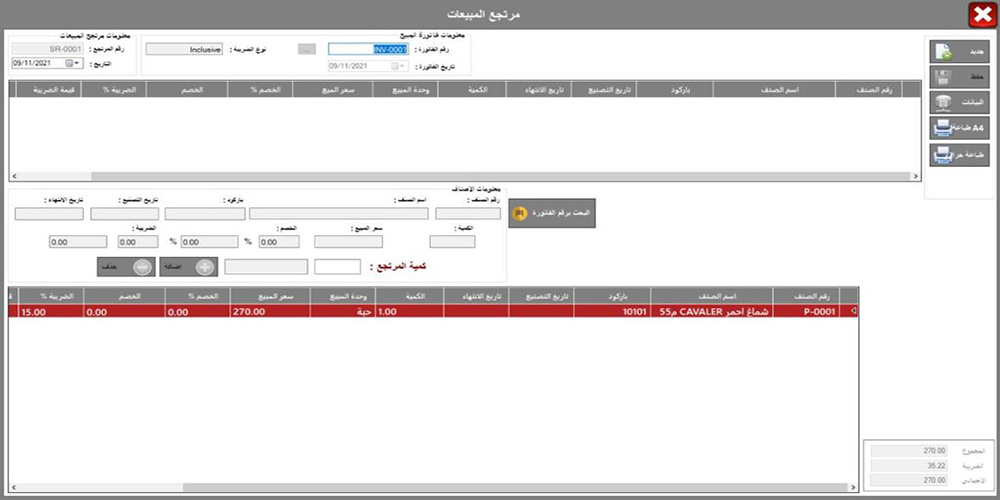The height and width of the screenshot is (500, 1000).
Task: Click the INV-0001 invoice number field
Action: click(369, 48)
